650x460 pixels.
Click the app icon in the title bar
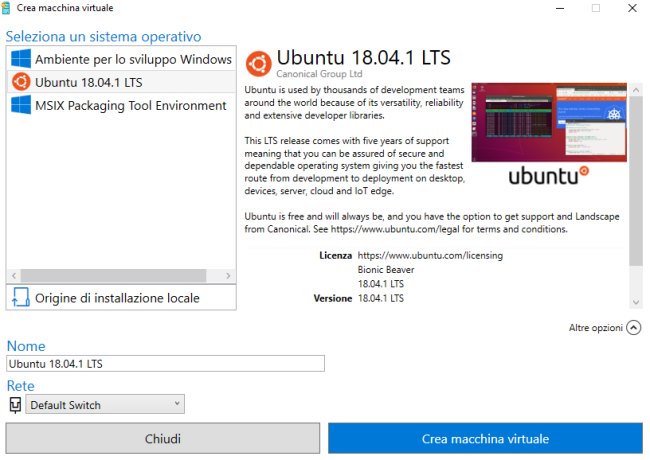point(6,8)
